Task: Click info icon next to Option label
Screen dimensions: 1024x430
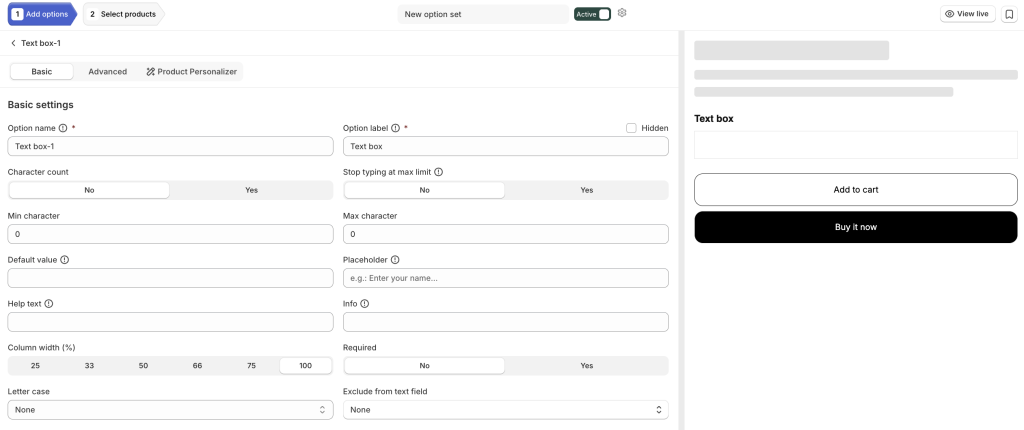Action: click(x=395, y=128)
